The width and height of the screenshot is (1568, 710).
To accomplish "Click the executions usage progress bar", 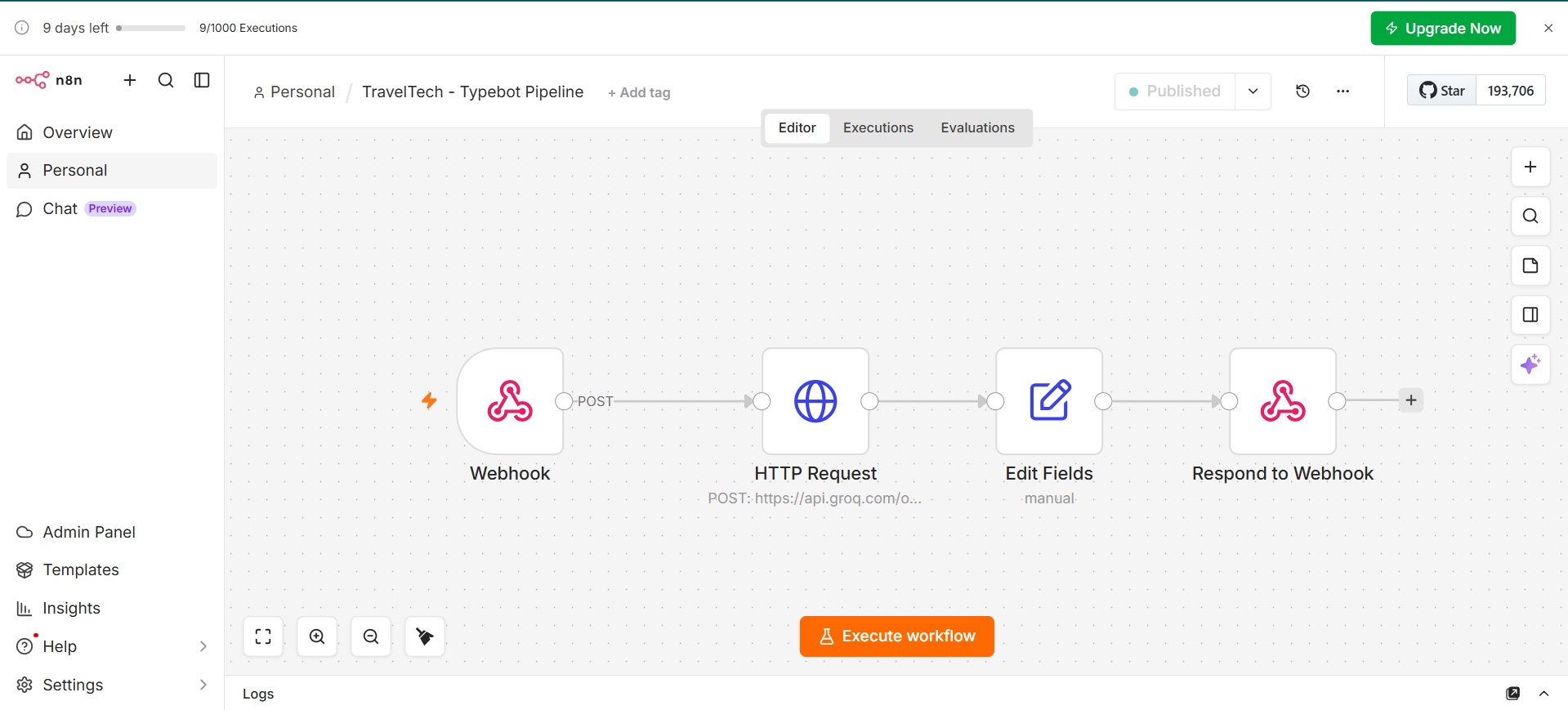I will pyautogui.click(x=151, y=28).
